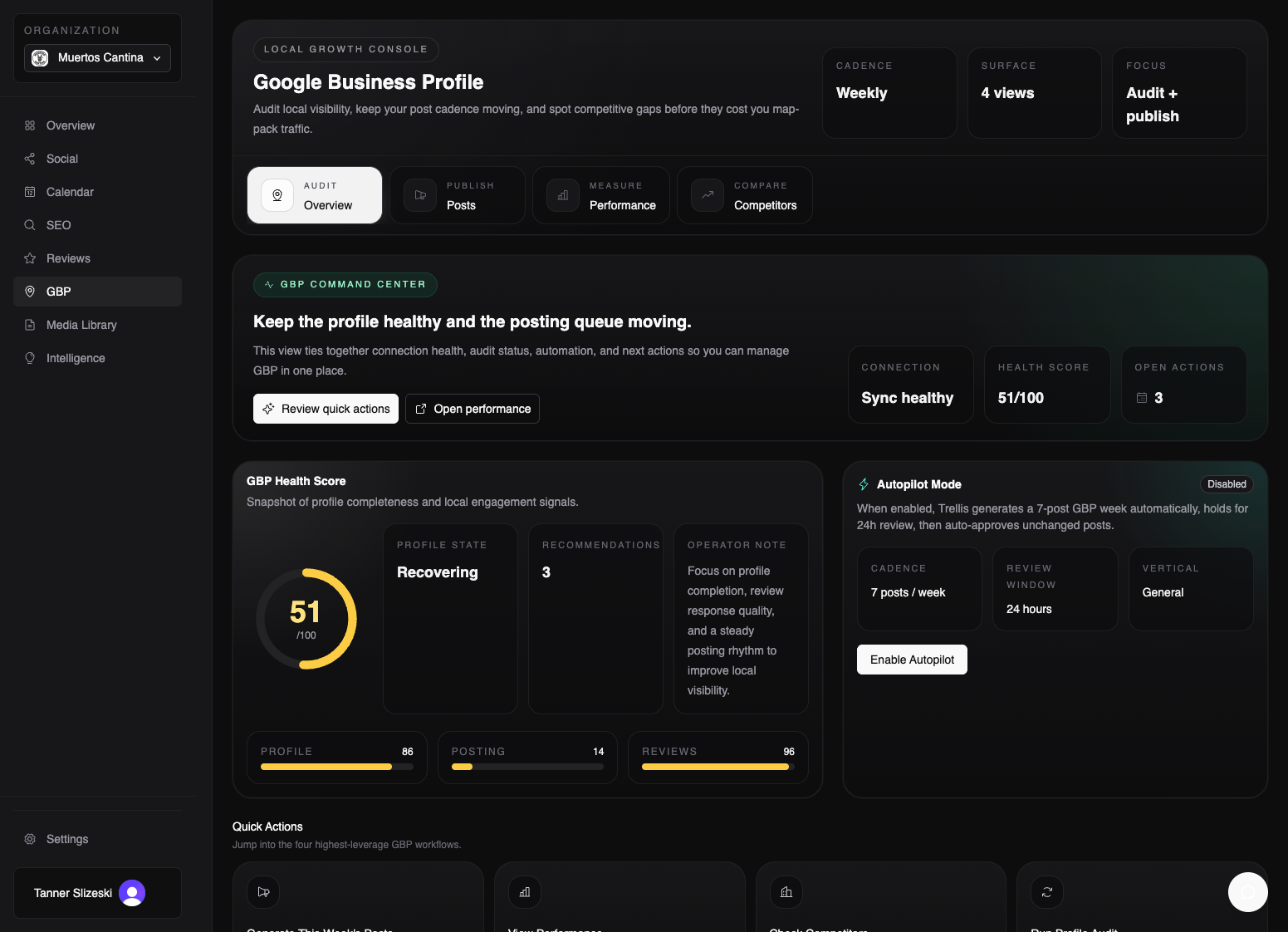Viewport: 1288px width, 932px height.
Task: Select the Audit Overview toggle card
Action: pos(314,195)
